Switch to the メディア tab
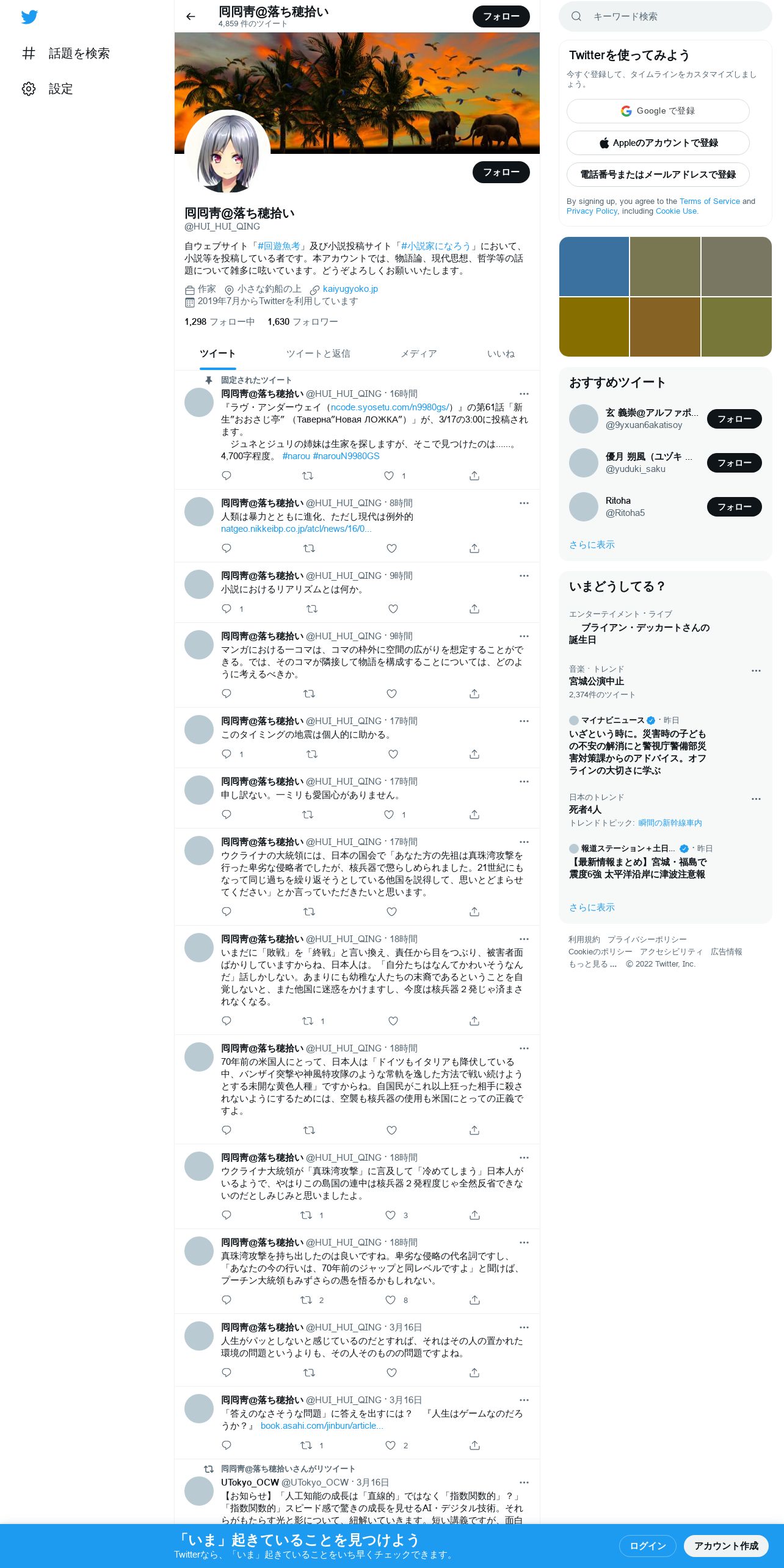This screenshot has height=1568, width=784. (x=419, y=354)
